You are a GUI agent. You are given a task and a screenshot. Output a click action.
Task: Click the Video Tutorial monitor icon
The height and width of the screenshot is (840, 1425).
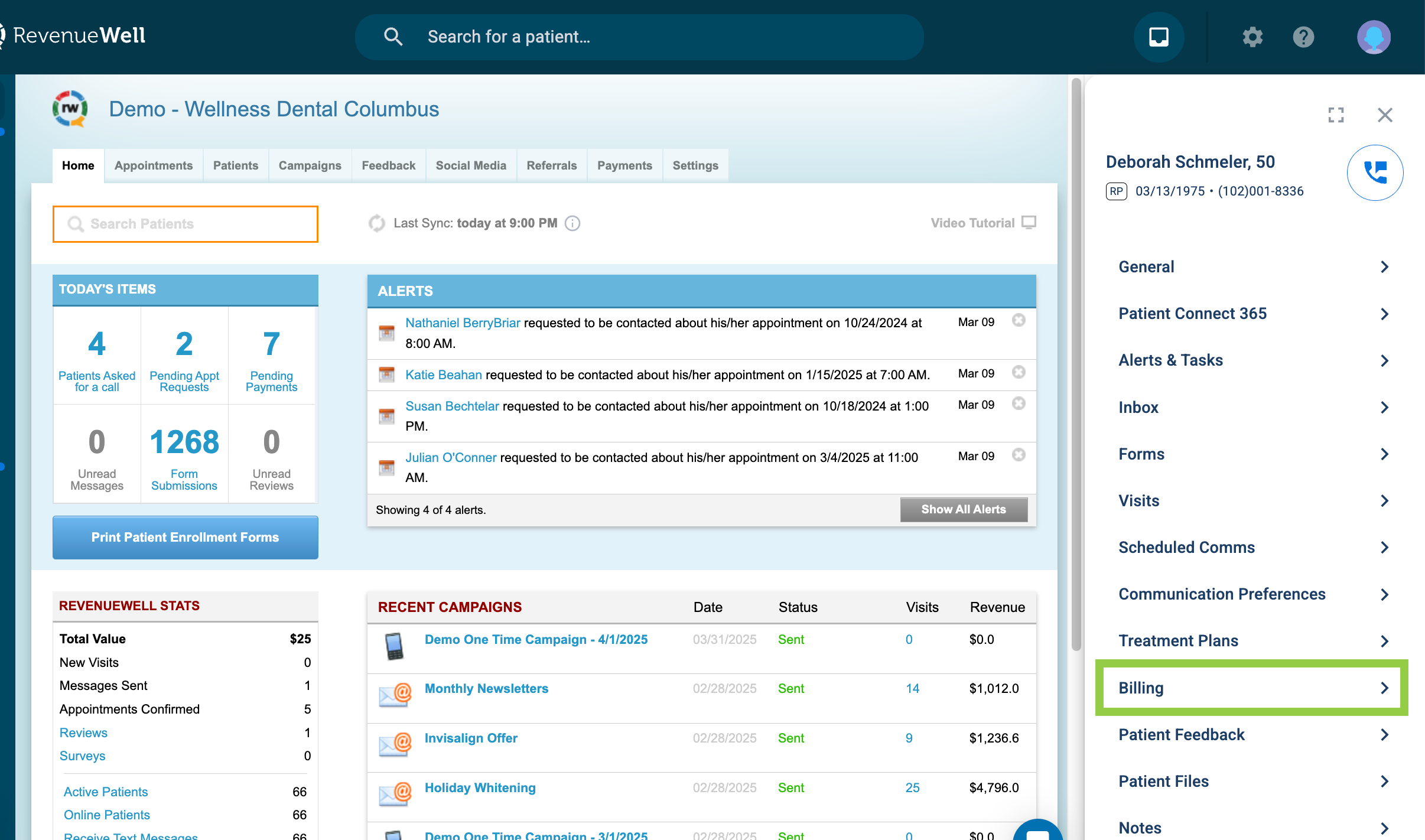click(x=1029, y=223)
